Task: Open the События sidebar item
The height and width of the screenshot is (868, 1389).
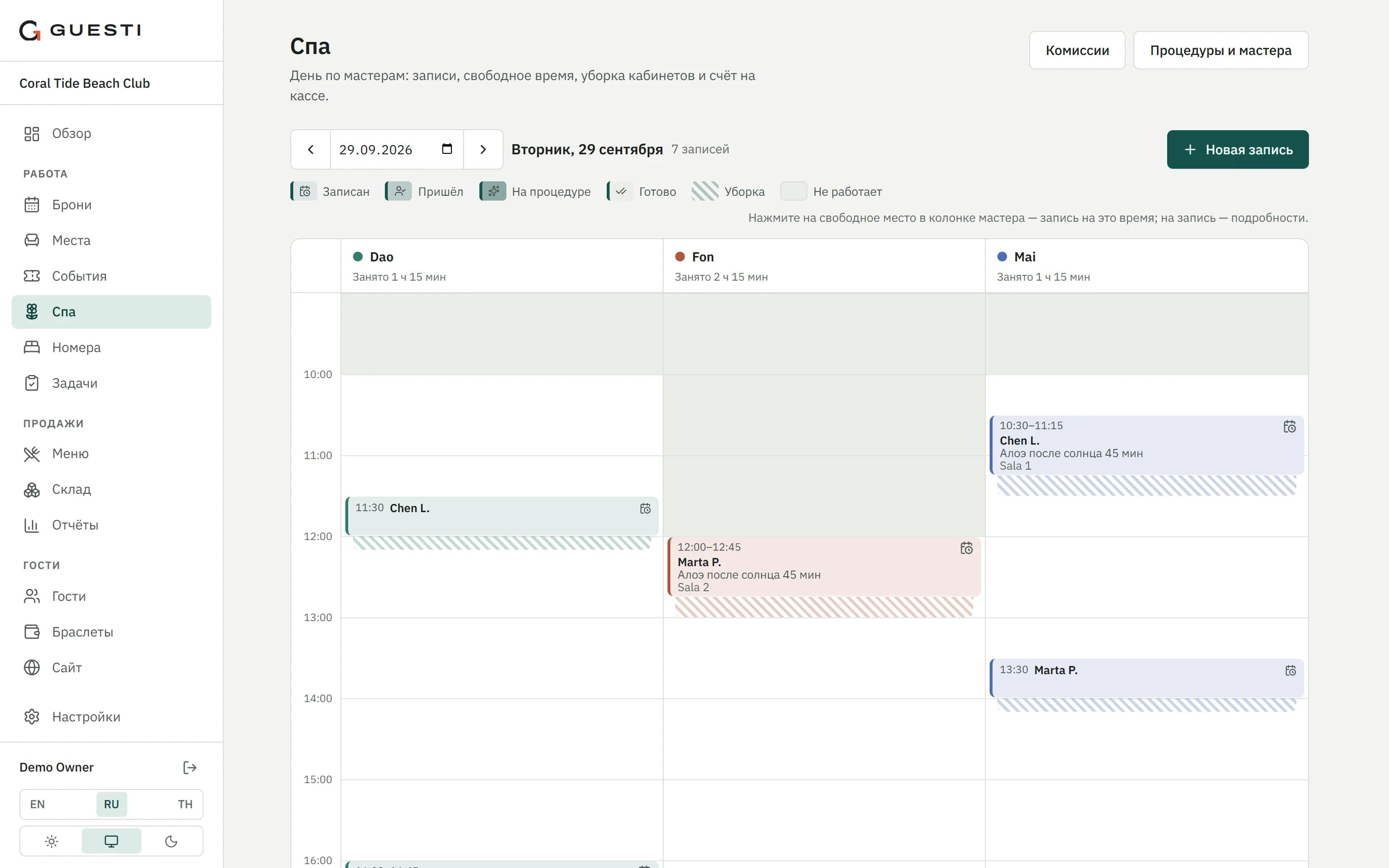Action: click(x=111, y=276)
